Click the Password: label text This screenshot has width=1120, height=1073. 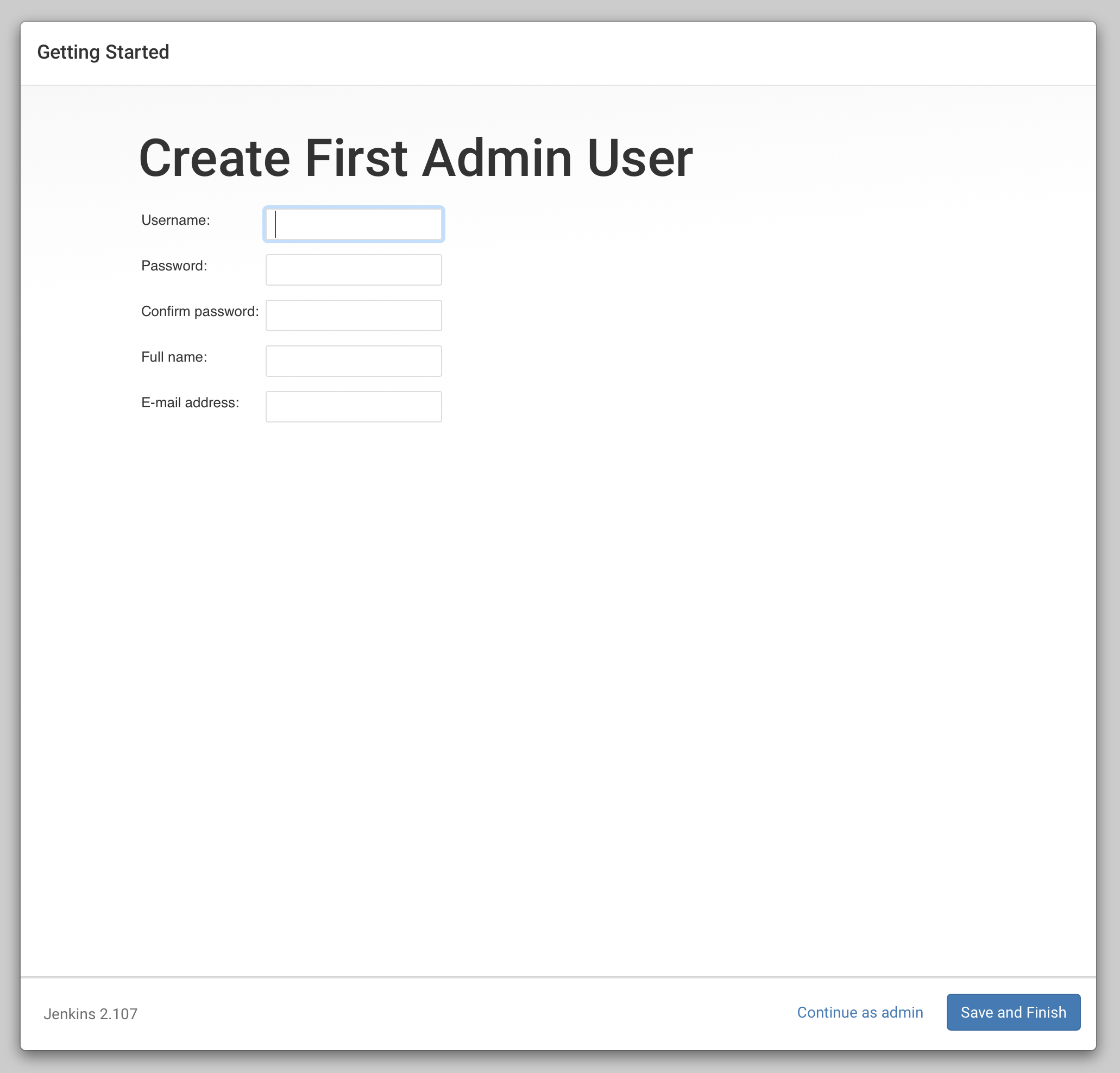tap(174, 266)
